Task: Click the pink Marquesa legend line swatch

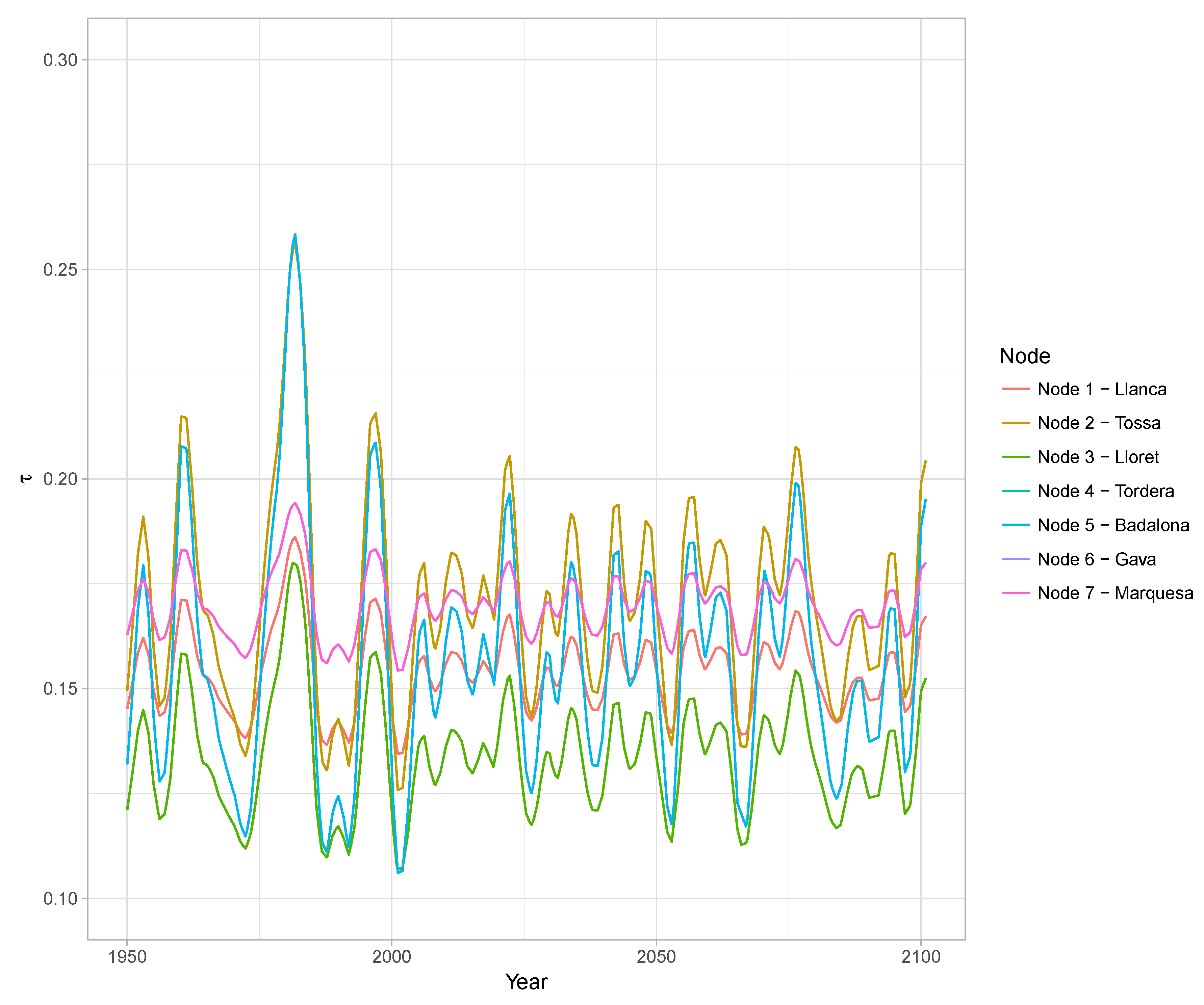Action: tap(1016, 593)
